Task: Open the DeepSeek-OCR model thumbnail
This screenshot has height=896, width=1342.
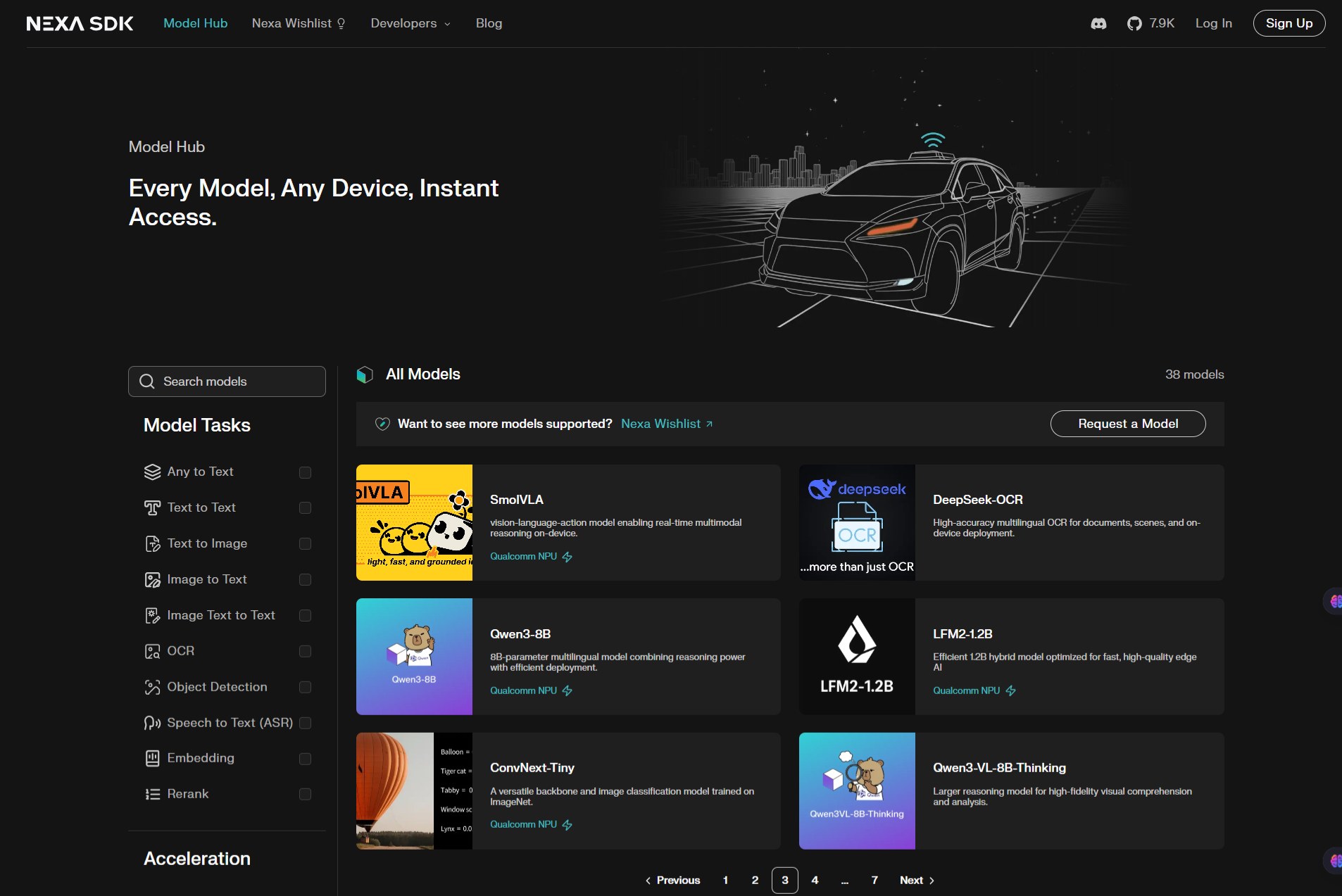Action: coord(857,522)
